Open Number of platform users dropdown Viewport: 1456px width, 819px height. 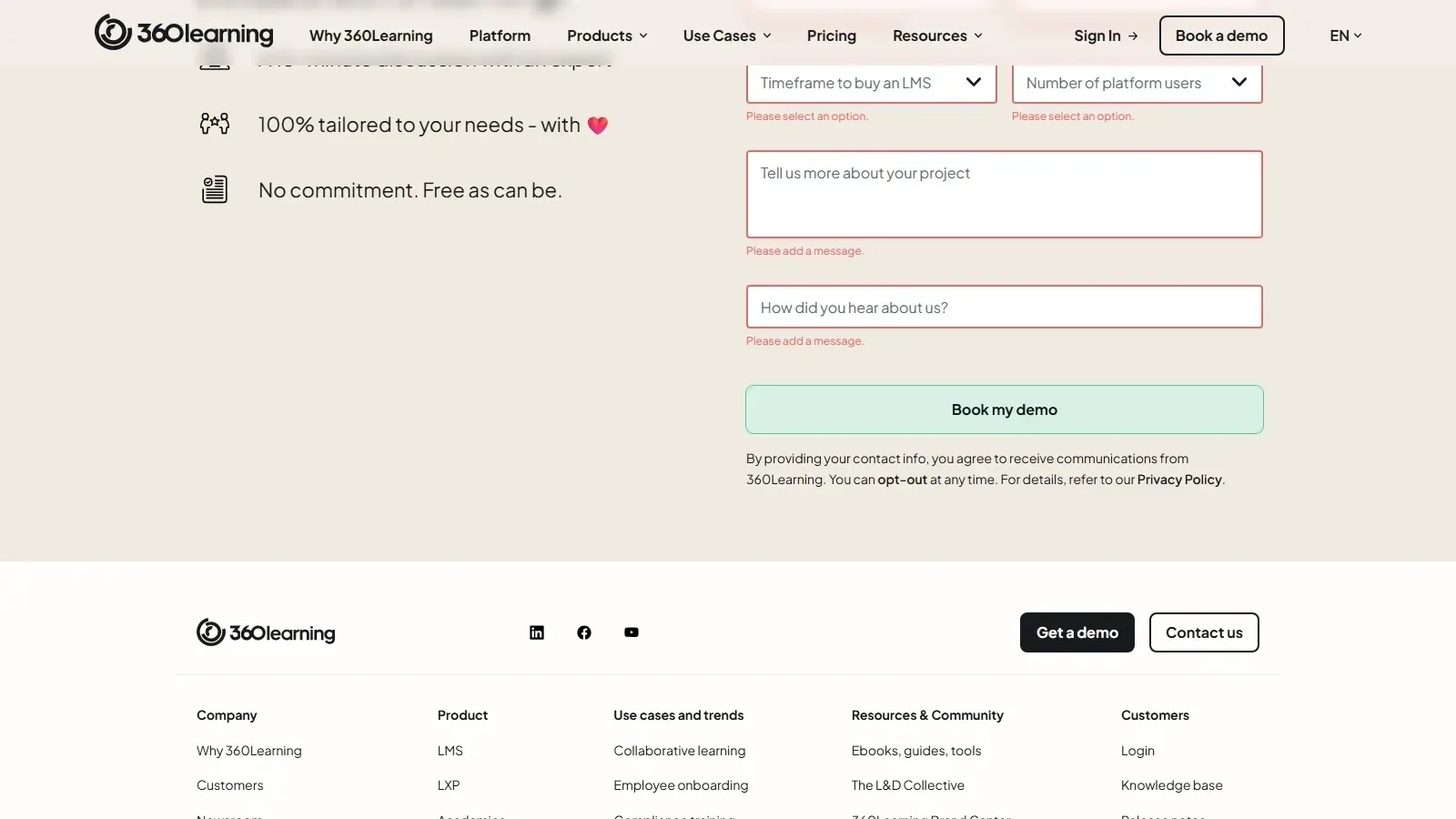click(x=1137, y=83)
